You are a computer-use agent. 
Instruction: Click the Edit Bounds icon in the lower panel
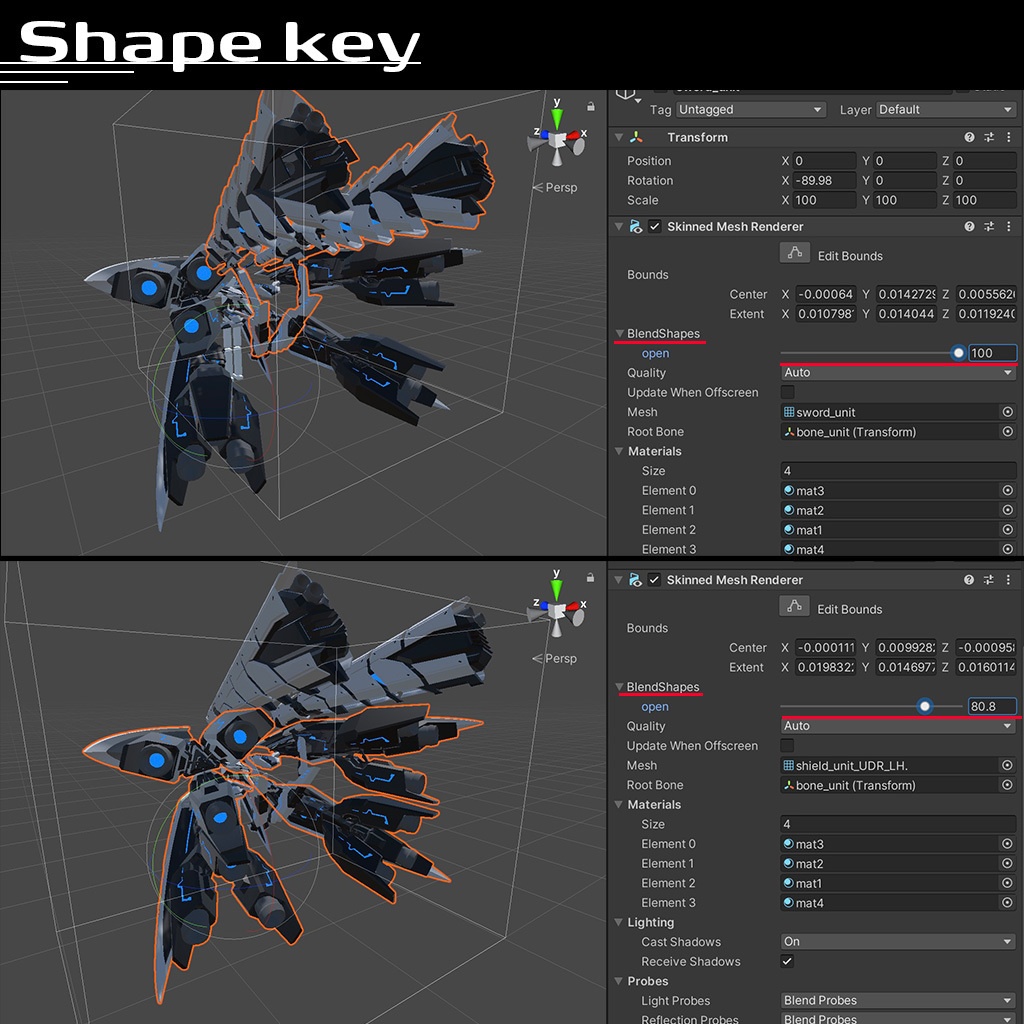tap(794, 606)
